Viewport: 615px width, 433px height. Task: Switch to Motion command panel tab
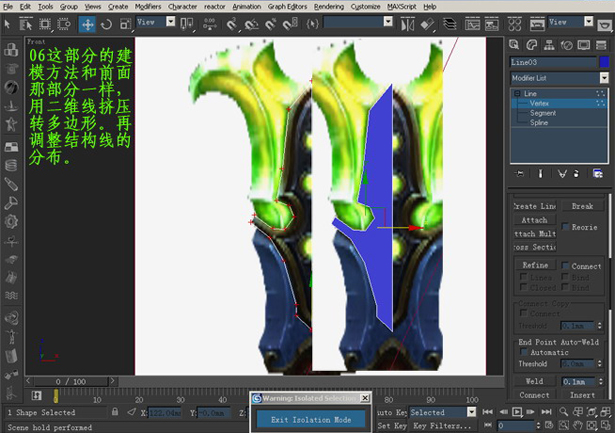click(x=566, y=45)
